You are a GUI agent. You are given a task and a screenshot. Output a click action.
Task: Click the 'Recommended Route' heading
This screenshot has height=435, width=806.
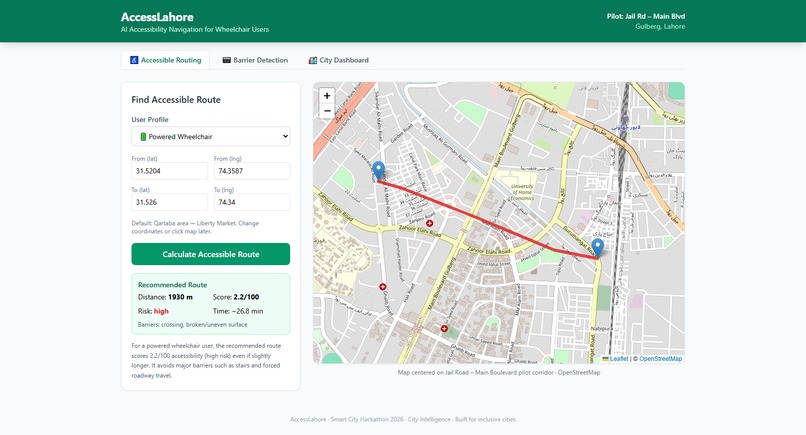[172, 285]
